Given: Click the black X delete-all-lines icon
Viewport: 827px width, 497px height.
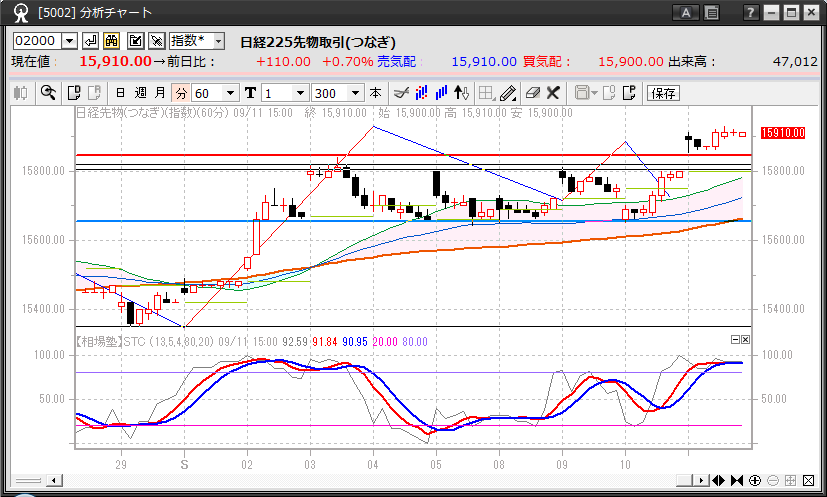Looking at the screenshot, I should click(x=553, y=93).
